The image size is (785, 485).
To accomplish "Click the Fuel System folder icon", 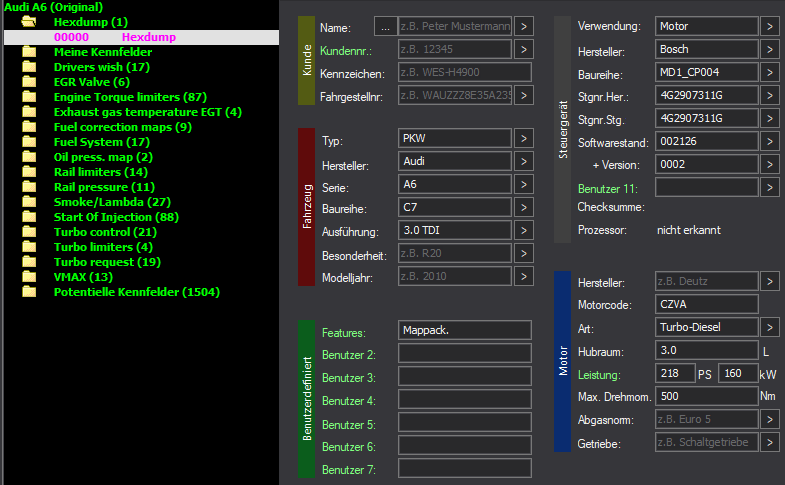I will 29,142.
